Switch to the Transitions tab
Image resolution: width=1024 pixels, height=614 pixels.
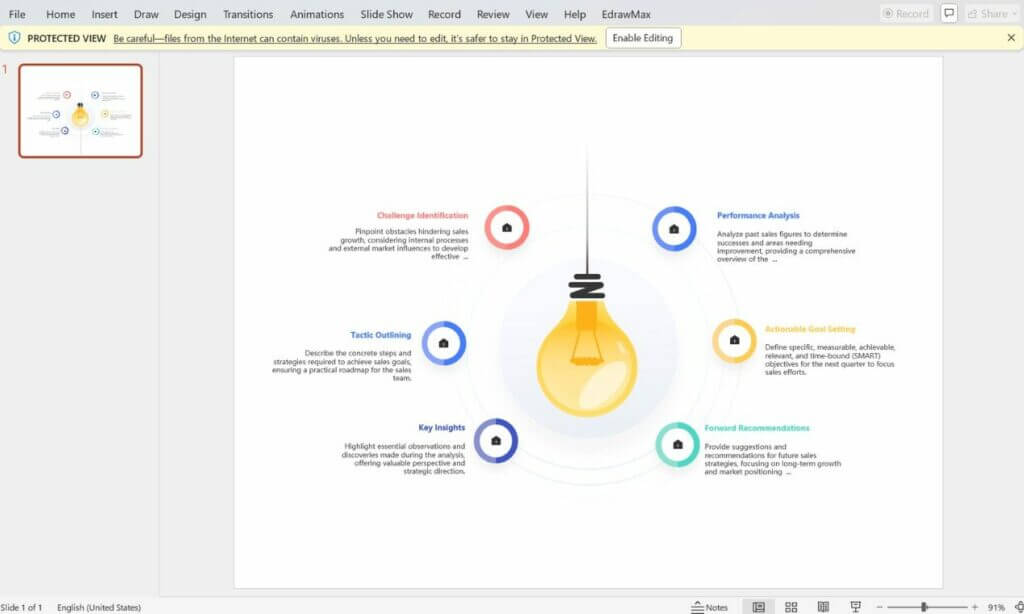[248, 14]
